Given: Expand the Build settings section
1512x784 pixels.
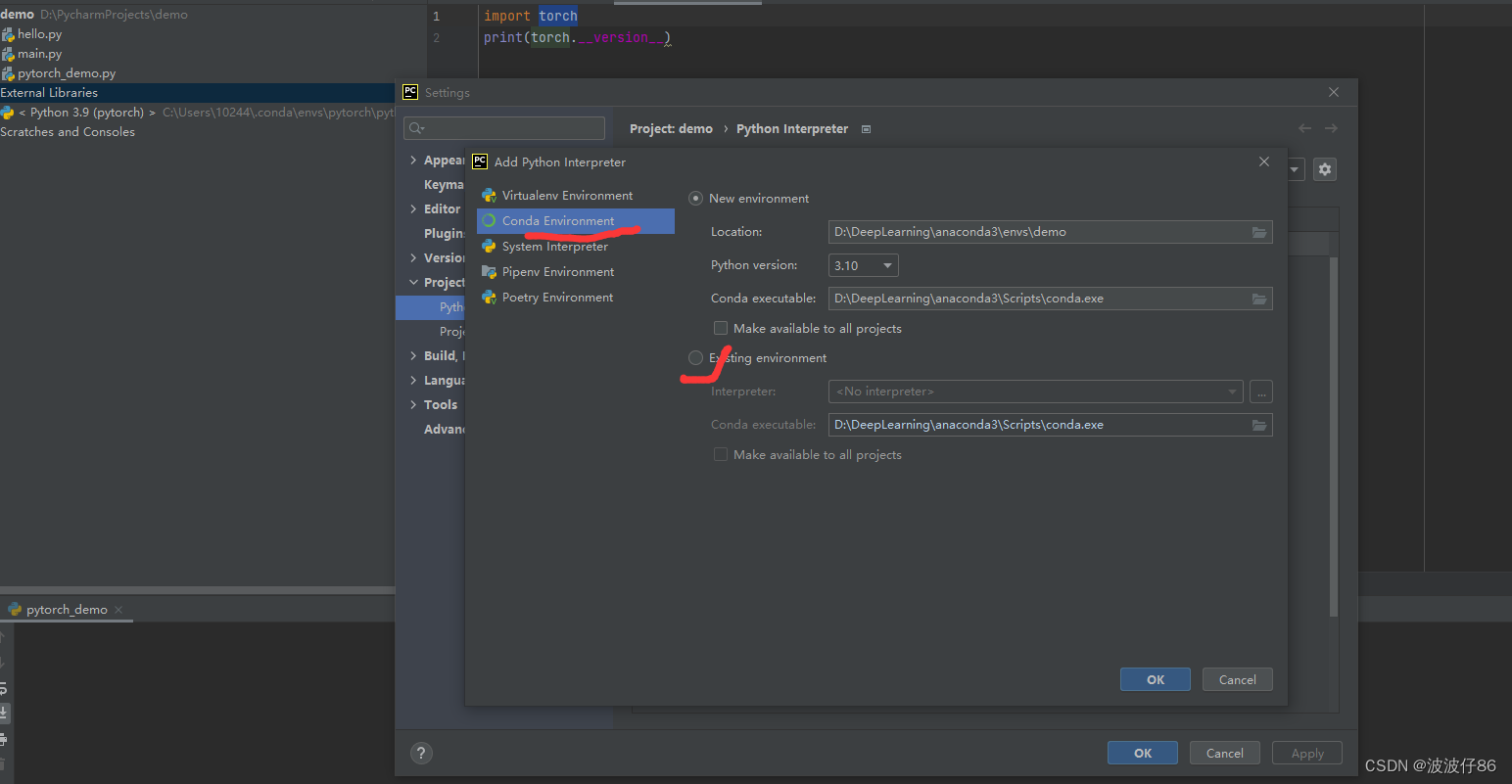Looking at the screenshot, I should click(413, 356).
